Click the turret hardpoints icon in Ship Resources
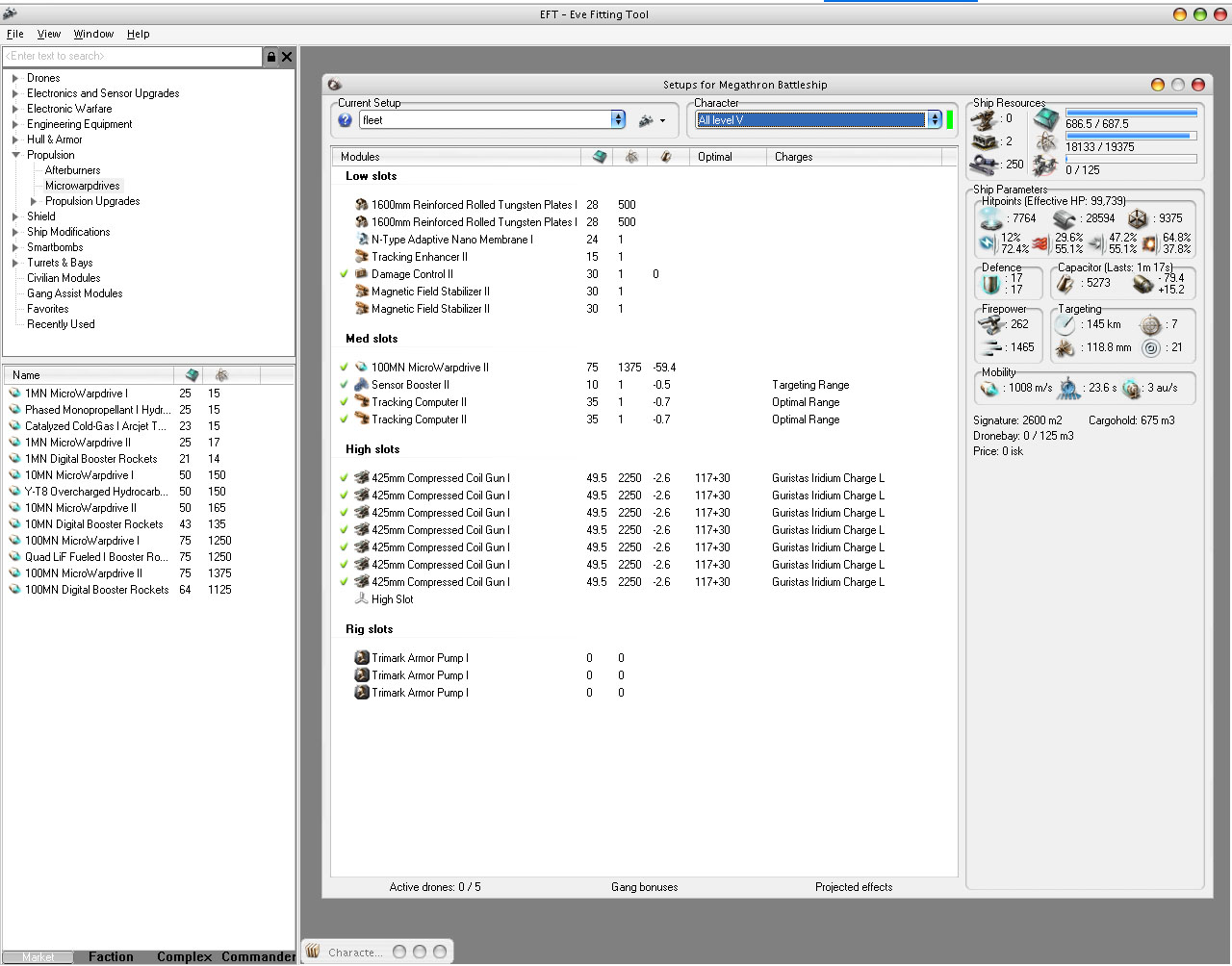The height and width of the screenshot is (966, 1232). [x=984, y=119]
